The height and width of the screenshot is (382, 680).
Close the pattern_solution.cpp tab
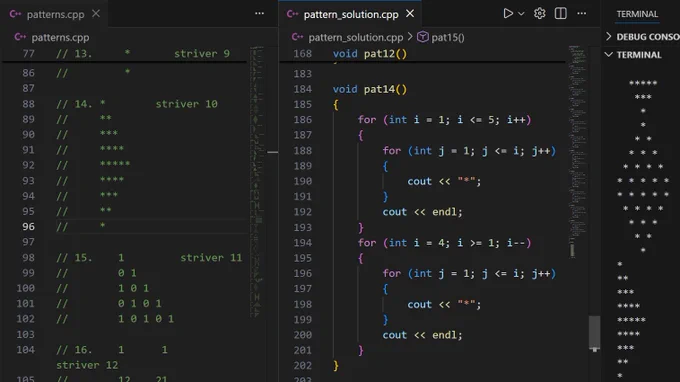410,14
